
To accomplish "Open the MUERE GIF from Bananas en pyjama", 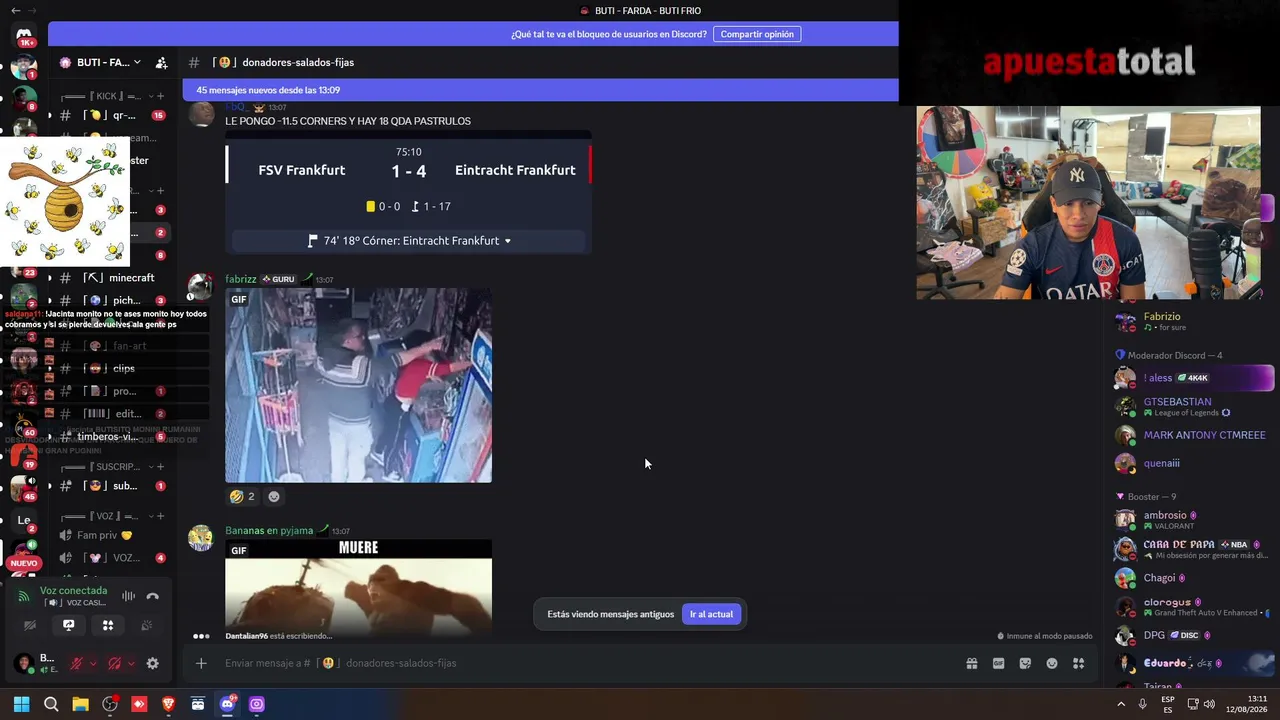I will (358, 587).
